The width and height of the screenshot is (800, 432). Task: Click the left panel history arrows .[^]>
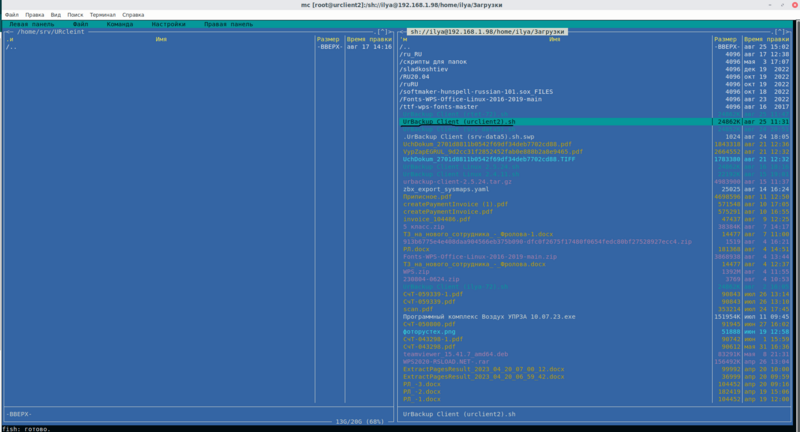pyautogui.click(x=383, y=32)
